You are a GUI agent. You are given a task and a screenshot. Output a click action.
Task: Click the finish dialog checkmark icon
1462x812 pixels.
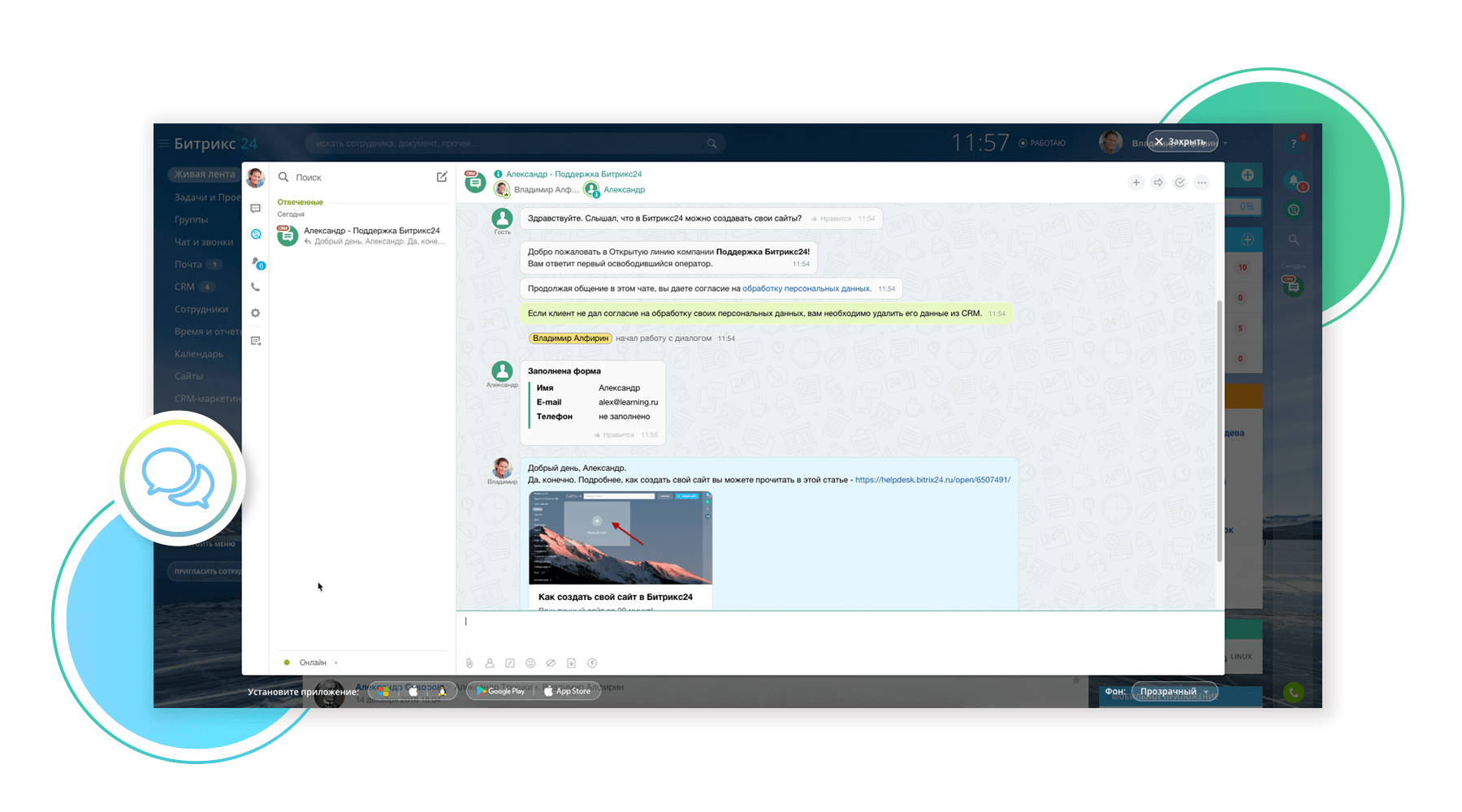[x=1180, y=182]
